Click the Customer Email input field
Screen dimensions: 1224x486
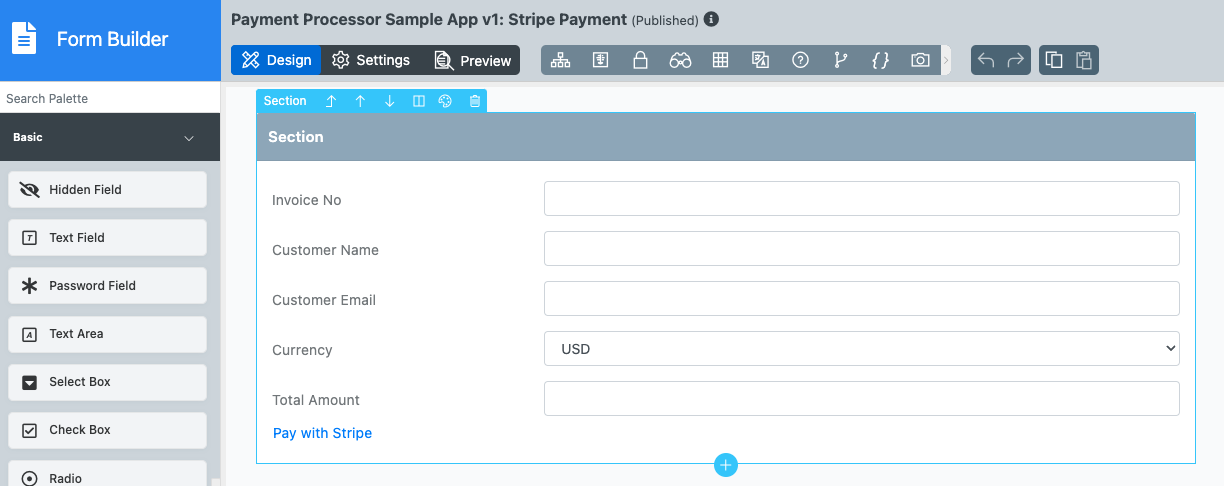tap(862, 298)
